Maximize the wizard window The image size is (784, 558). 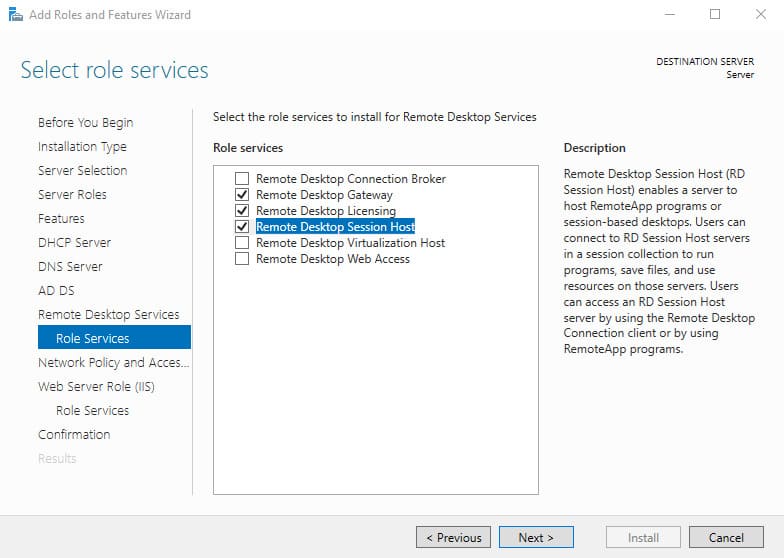[714, 15]
